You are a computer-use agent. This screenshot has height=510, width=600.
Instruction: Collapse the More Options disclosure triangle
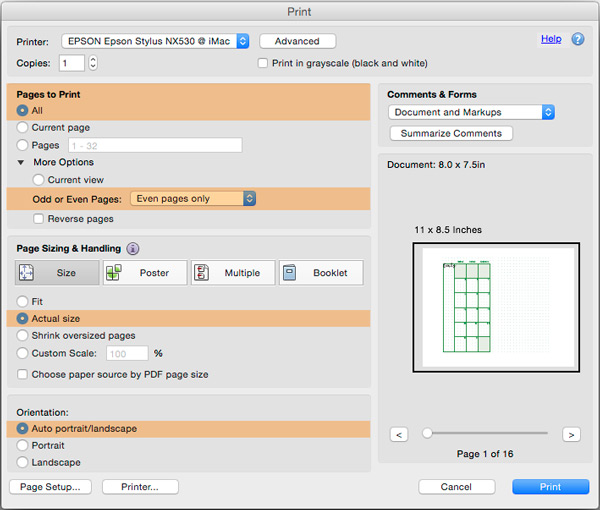pyautogui.click(x=21, y=163)
